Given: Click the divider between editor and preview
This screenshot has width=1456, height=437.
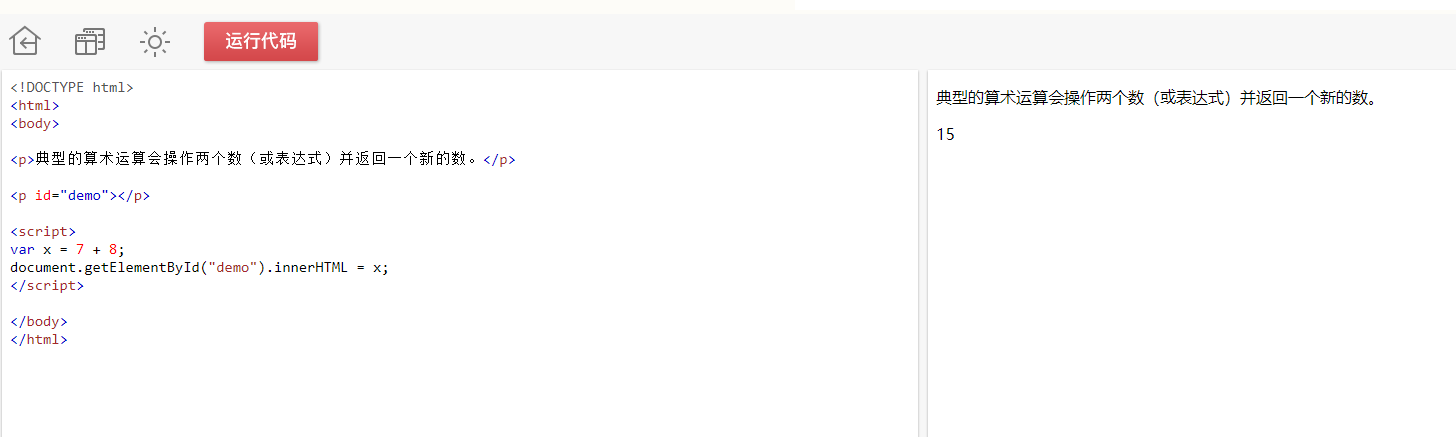Looking at the screenshot, I should (x=922, y=250).
